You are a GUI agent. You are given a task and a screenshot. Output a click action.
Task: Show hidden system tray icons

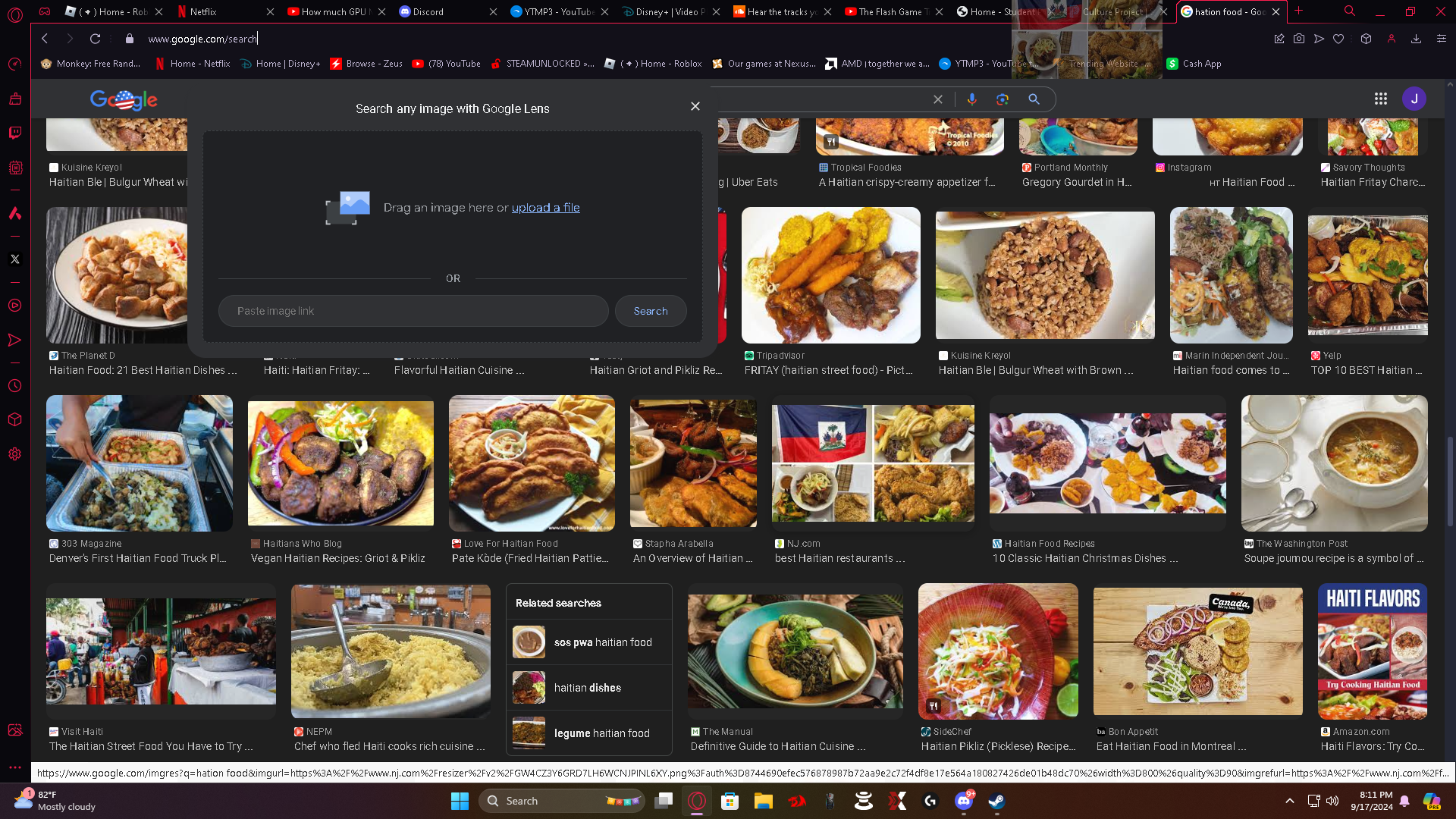tap(1289, 801)
